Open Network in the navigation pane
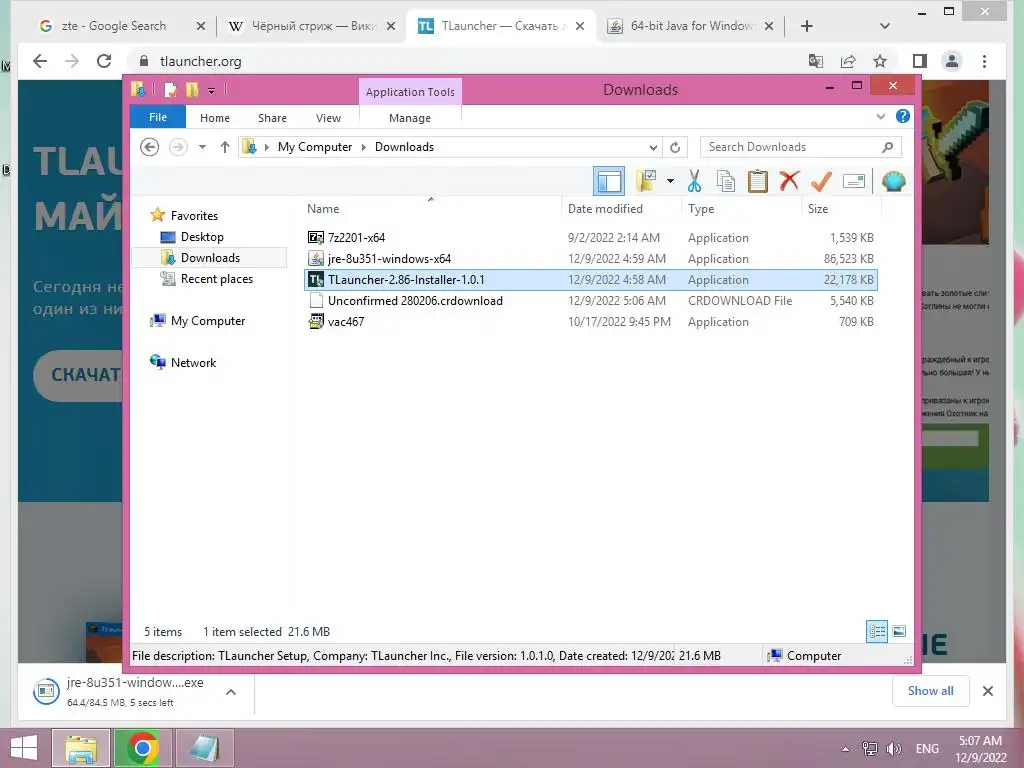The image size is (1024, 768). pyautogui.click(x=193, y=362)
